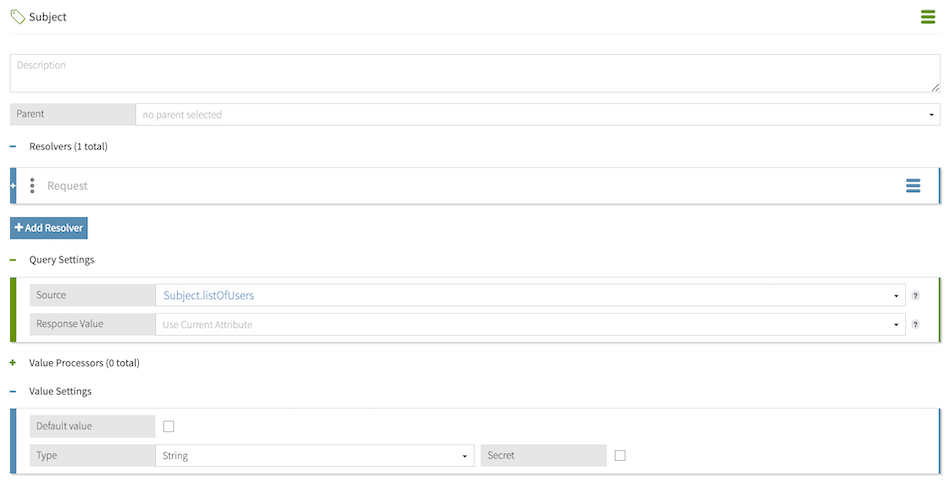This screenshot has height=486, width=950.
Task: Collapse the Value Settings section
Action: [13, 392]
